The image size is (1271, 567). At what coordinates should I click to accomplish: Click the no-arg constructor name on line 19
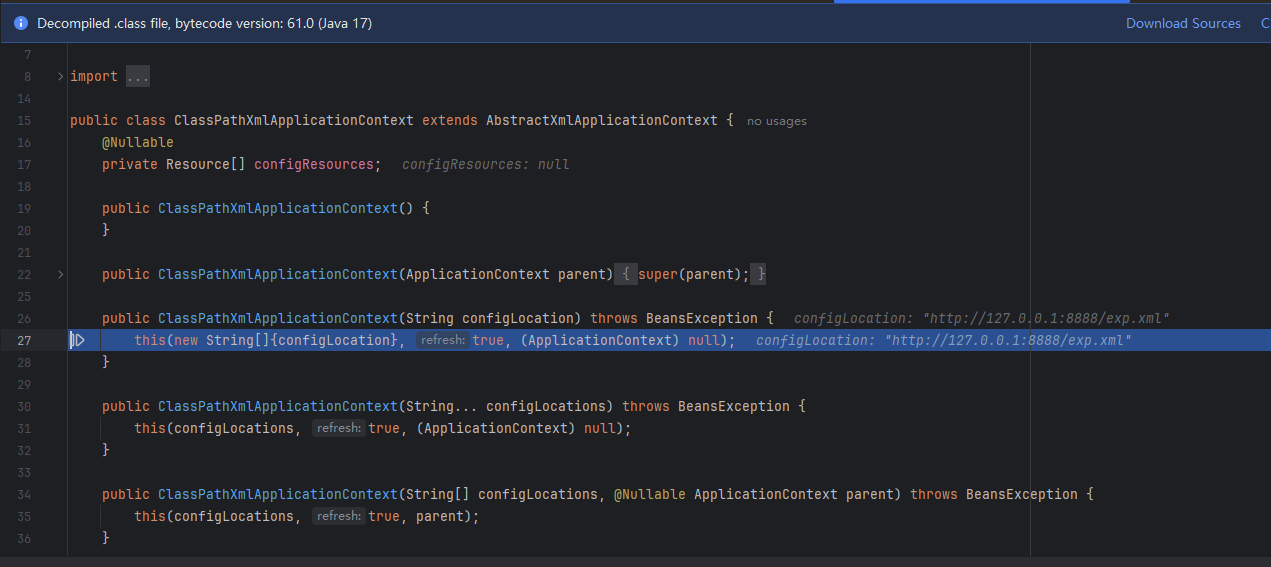tap(278, 208)
